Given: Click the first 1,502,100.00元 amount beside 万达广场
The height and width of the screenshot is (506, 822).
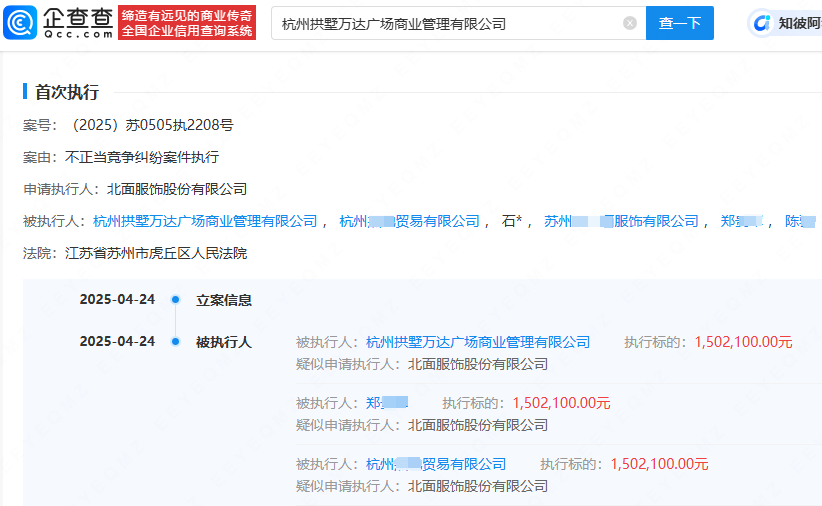Looking at the screenshot, I should (x=743, y=342).
